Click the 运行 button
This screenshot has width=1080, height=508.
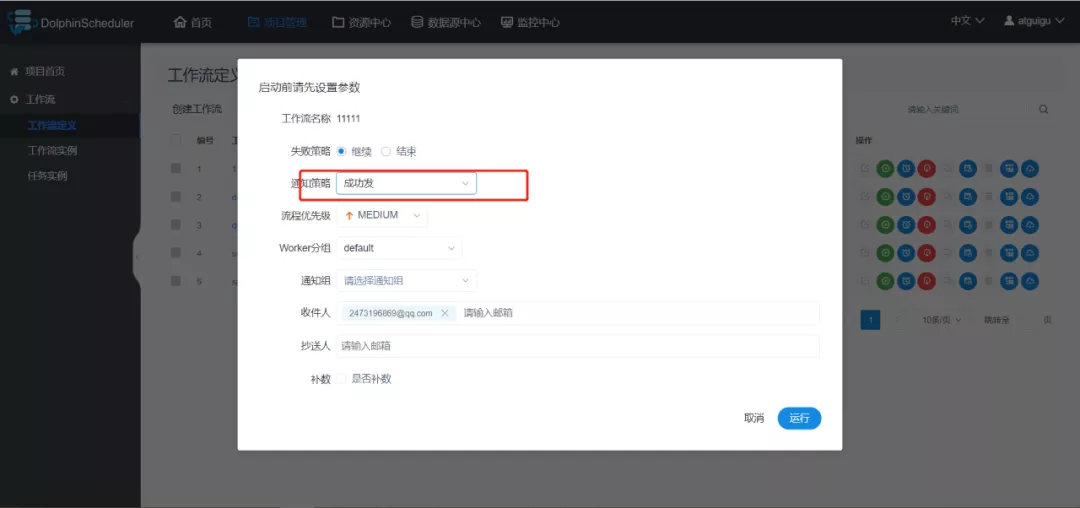click(799, 418)
